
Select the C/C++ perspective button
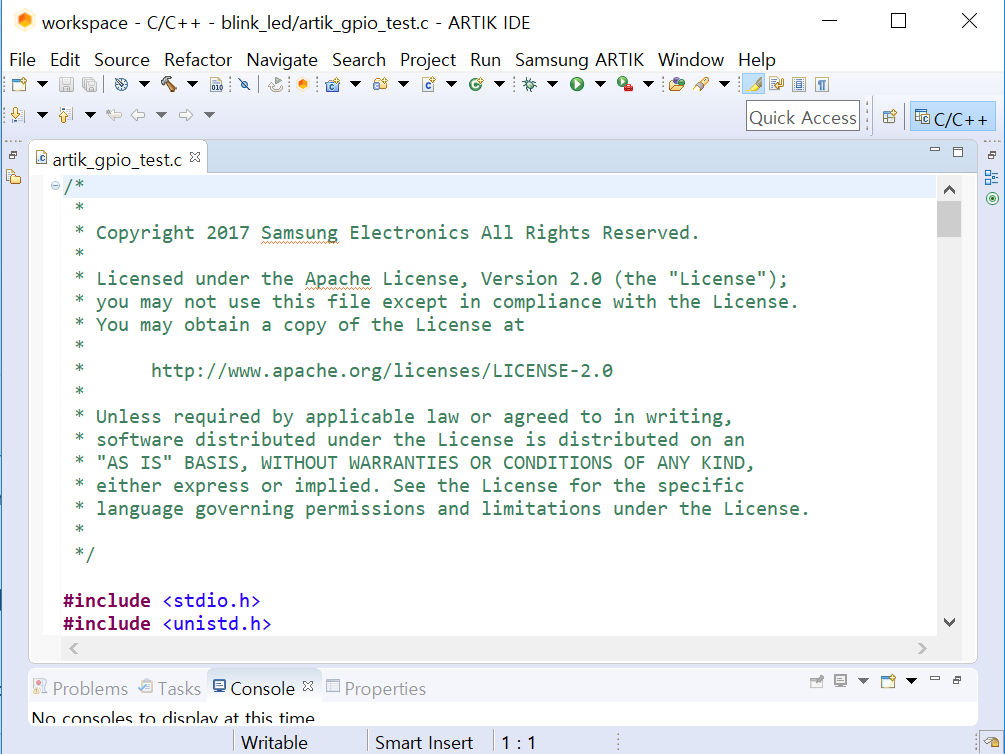(x=952, y=118)
